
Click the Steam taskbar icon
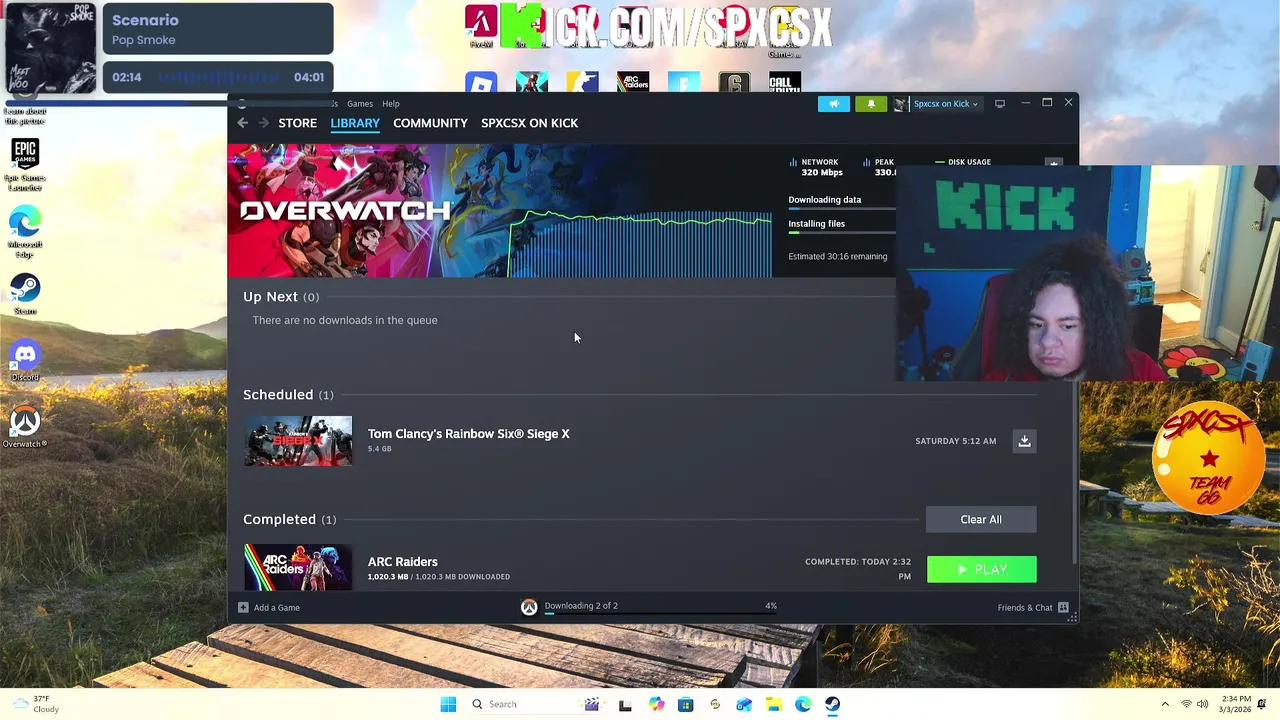[x=832, y=704]
